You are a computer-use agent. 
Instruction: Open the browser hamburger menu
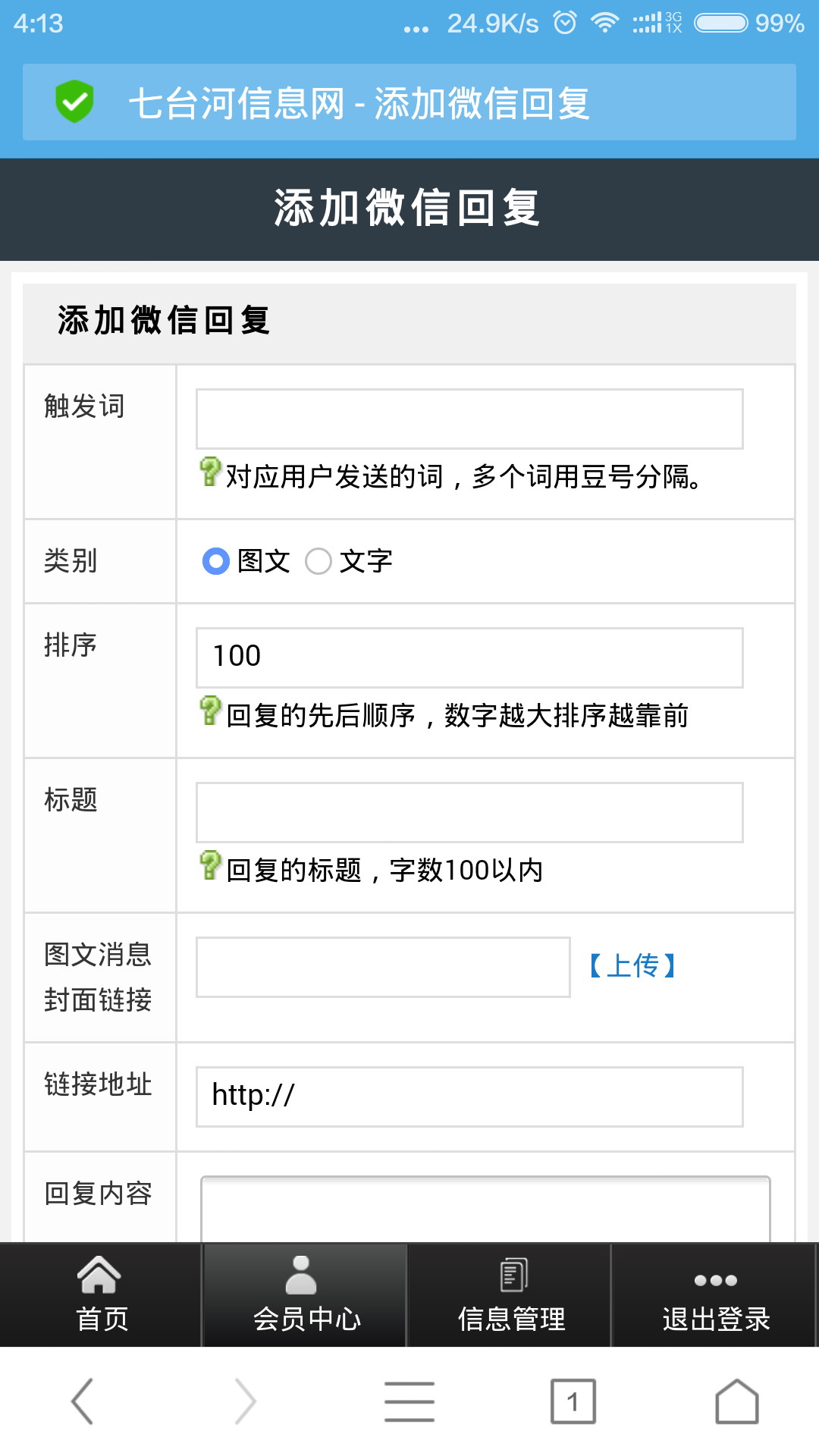(x=409, y=1401)
